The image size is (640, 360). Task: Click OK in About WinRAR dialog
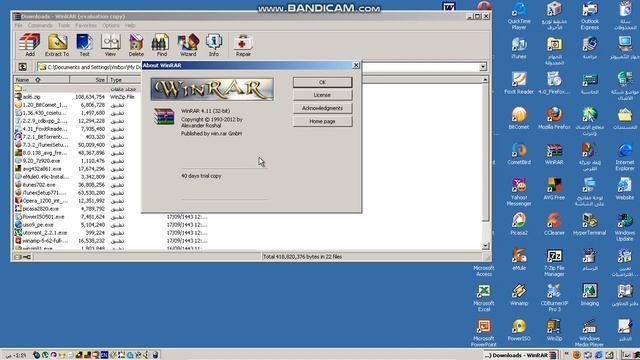coord(322,82)
